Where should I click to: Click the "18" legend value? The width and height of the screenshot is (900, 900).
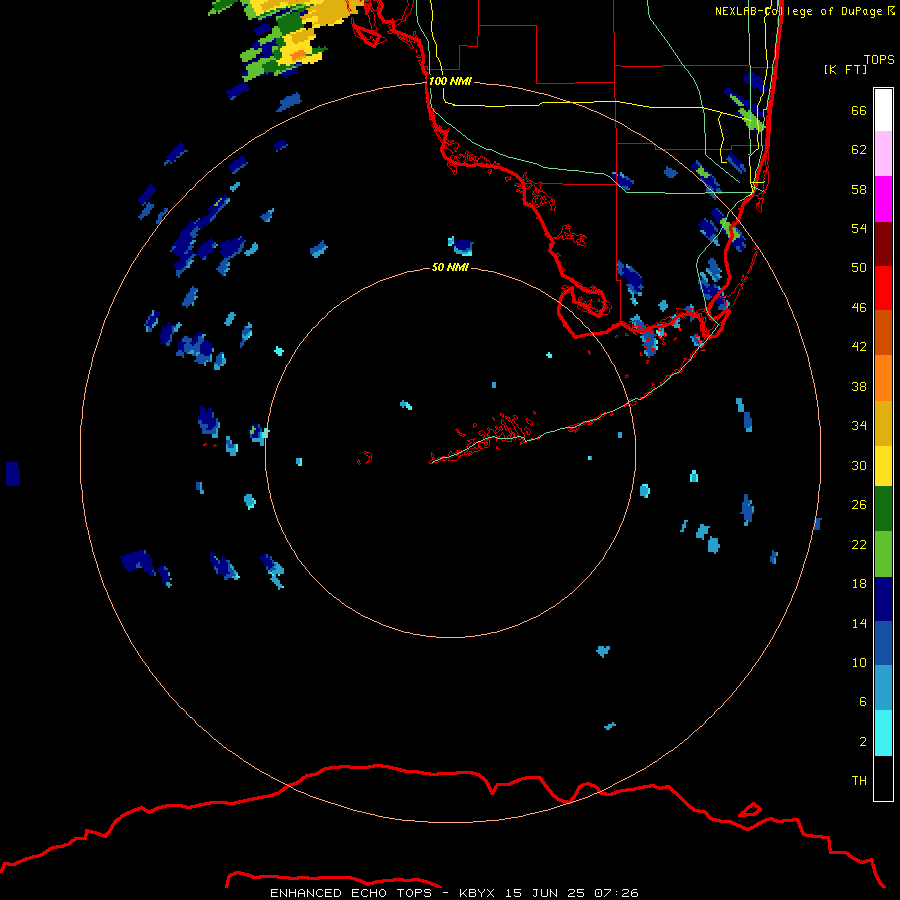pyautogui.click(x=859, y=584)
